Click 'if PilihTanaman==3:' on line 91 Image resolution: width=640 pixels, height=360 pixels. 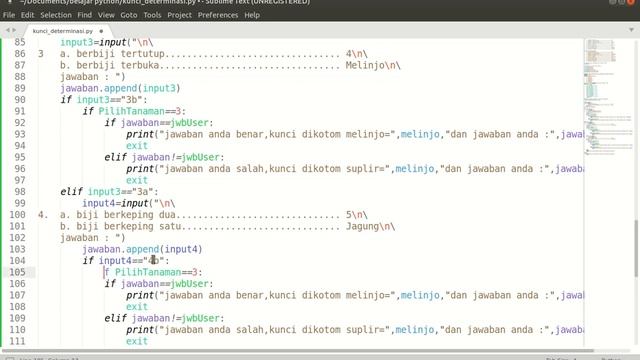pyautogui.click(x=134, y=111)
